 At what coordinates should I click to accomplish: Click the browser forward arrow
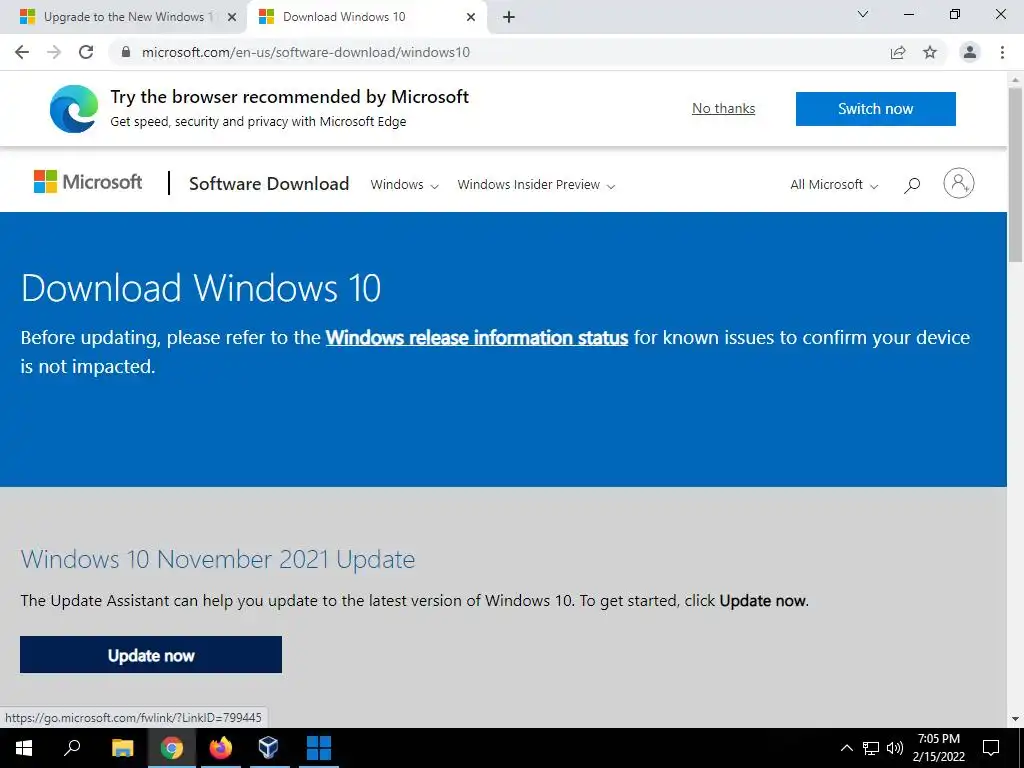click(x=54, y=52)
